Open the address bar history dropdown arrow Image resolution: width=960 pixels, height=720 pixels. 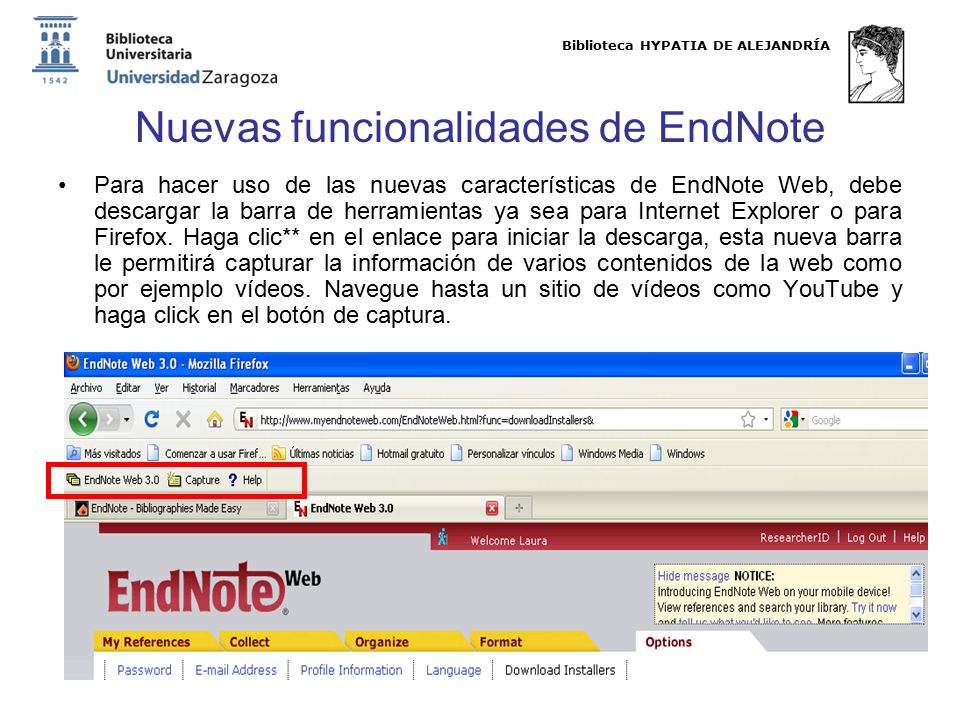[765, 420]
